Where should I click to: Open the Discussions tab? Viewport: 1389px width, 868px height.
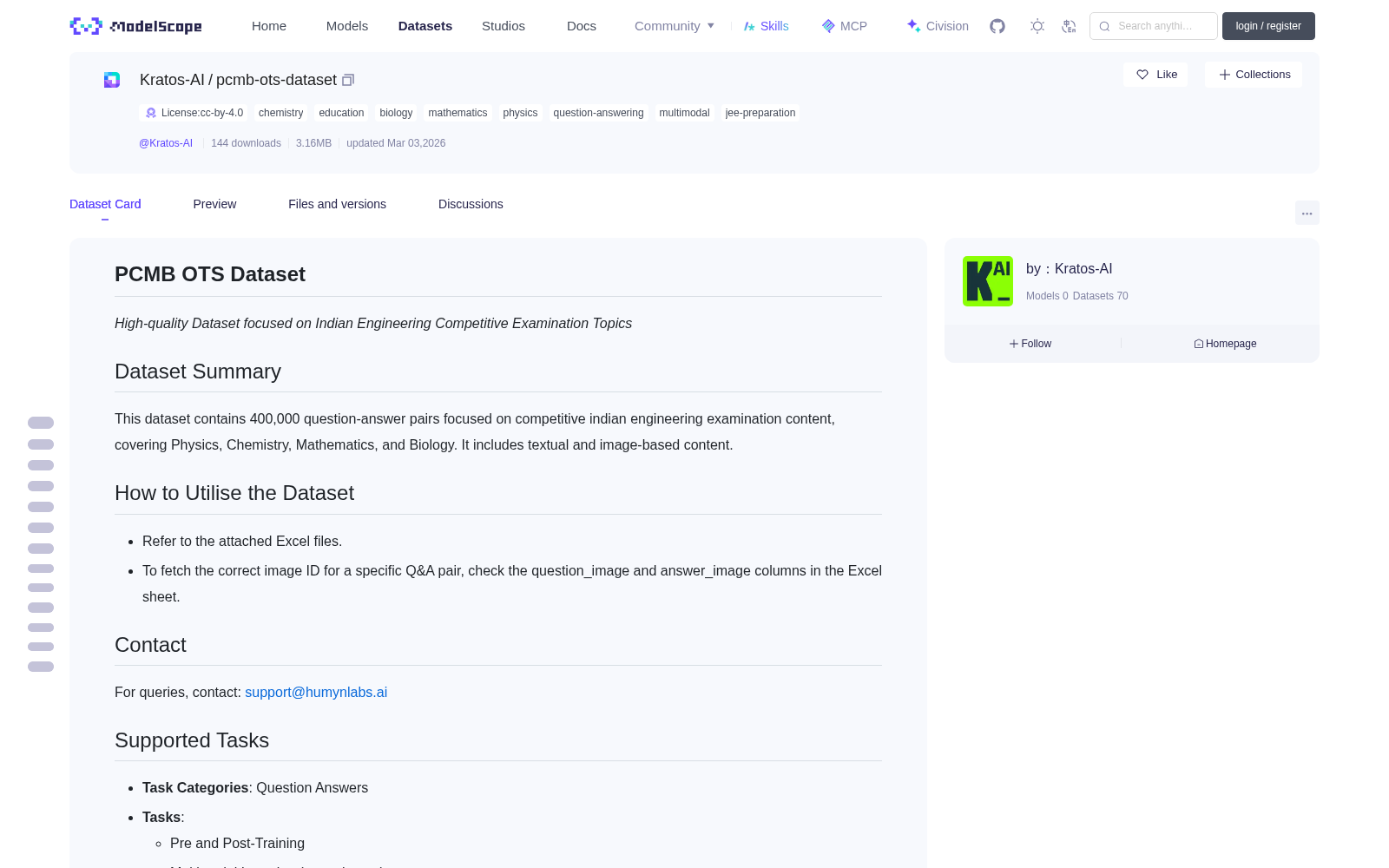tap(471, 204)
